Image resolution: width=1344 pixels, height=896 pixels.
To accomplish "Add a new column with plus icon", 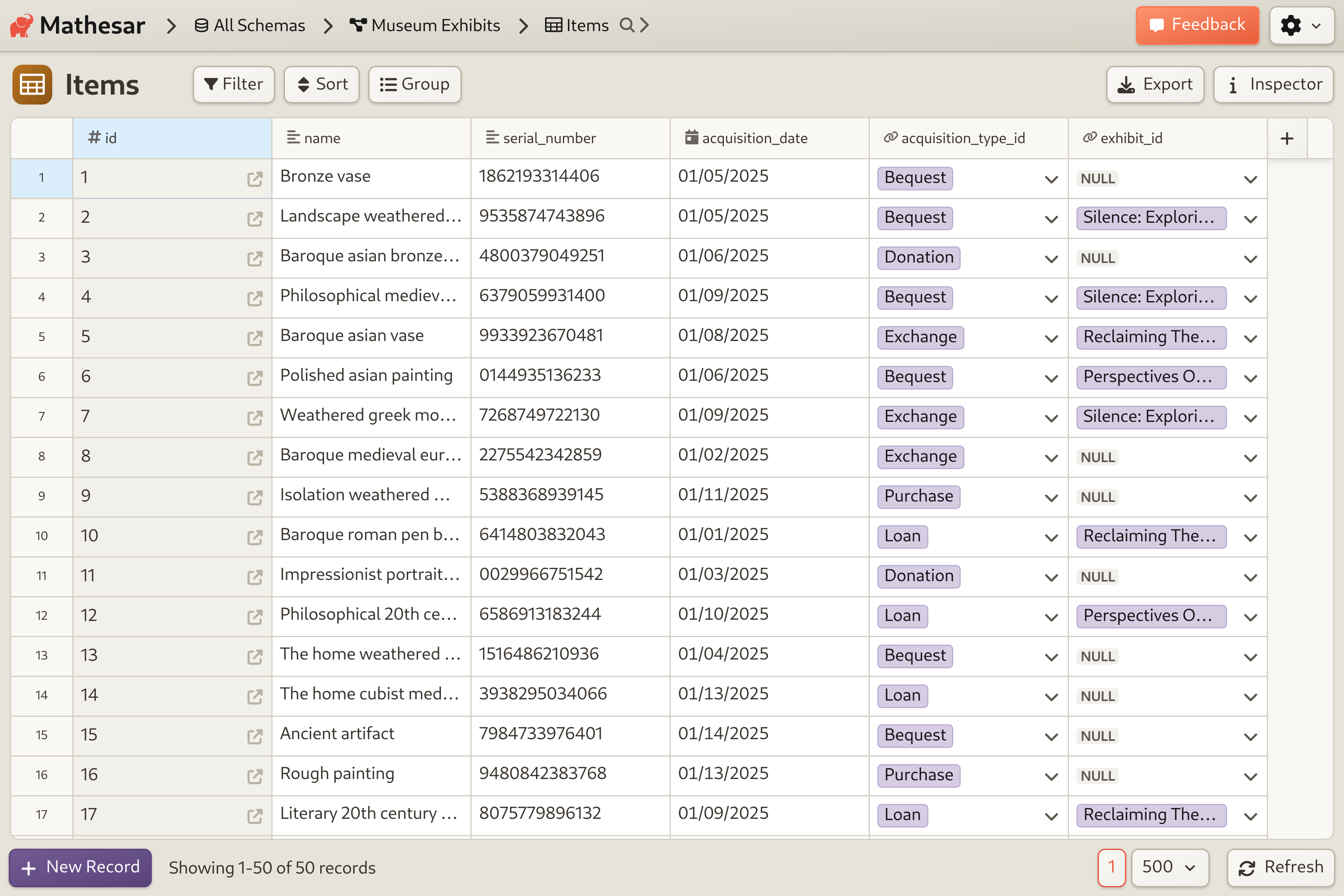I will pyautogui.click(x=1287, y=138).
